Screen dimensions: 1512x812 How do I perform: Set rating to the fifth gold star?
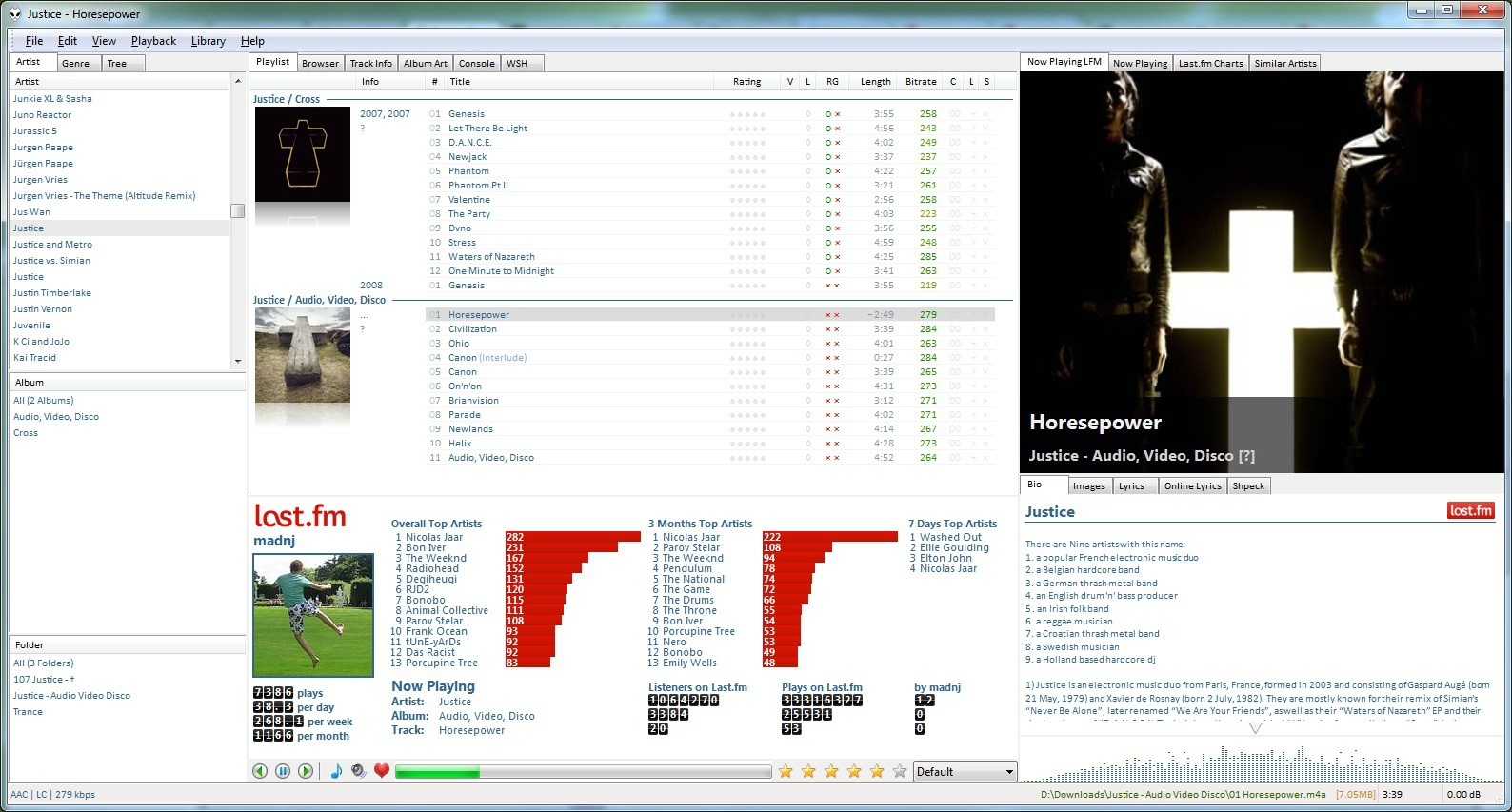click(877, 771)
